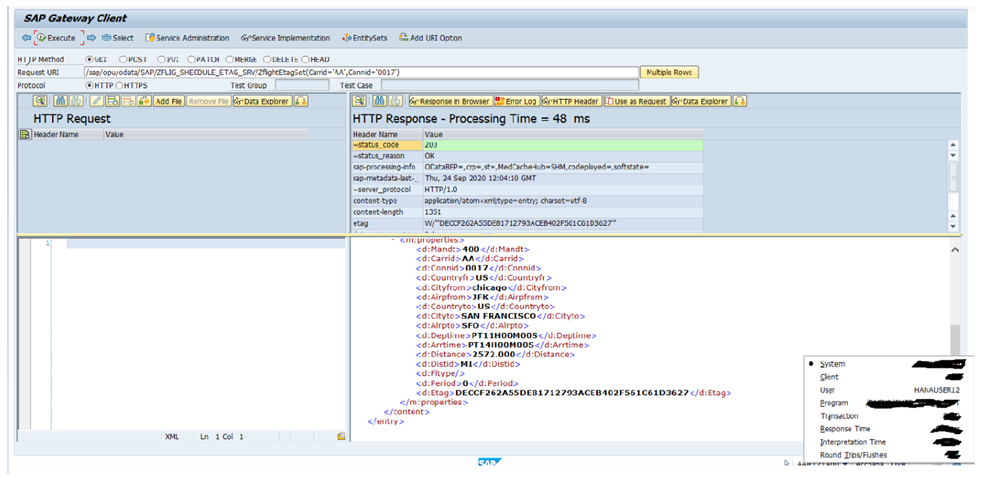The height and width of the screenshot is (479, 987).
Task: Select System in status popup menu
Action: [x=833, y=364]
